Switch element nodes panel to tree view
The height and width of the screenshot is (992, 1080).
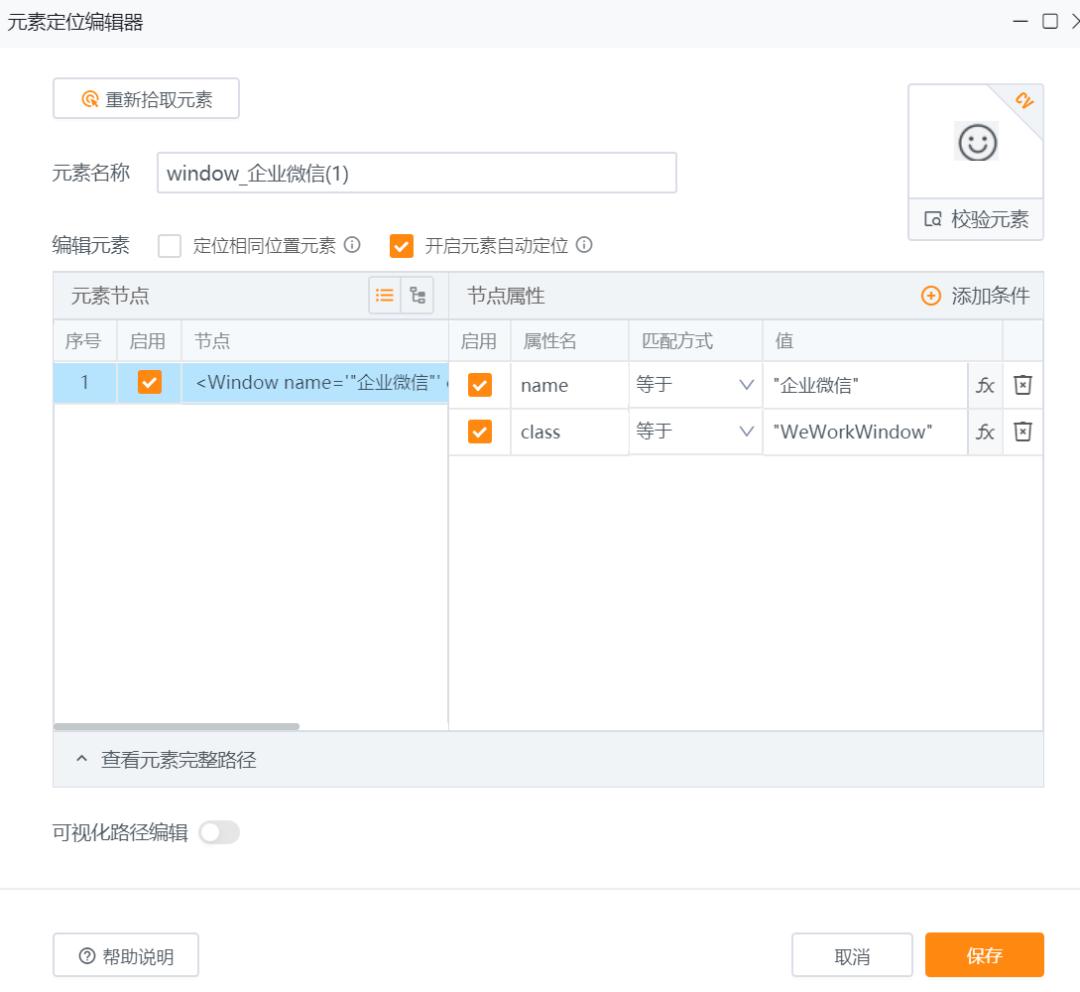tap(419, 296)
